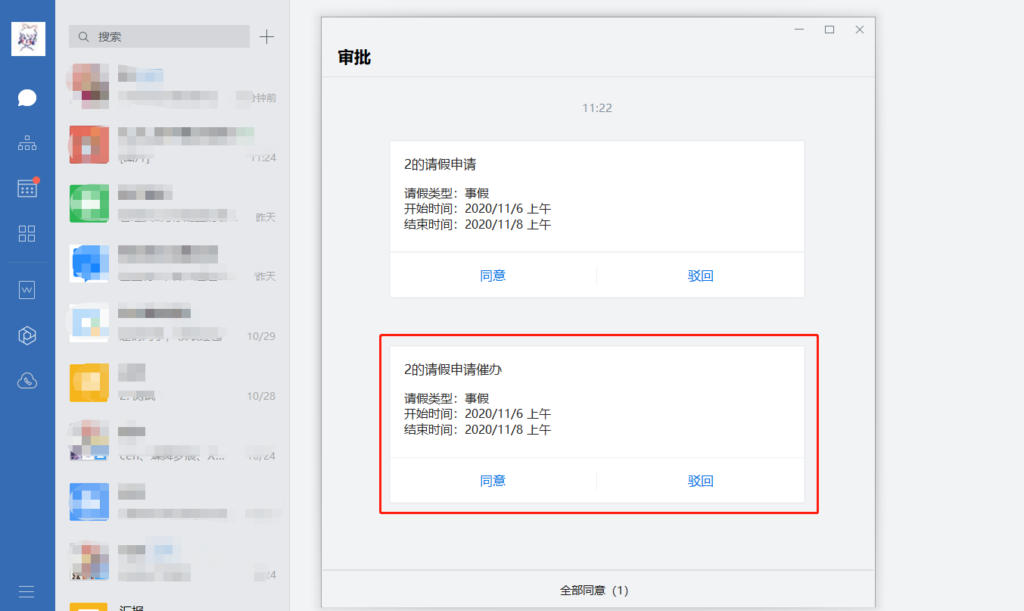Open the cloud drive icon in sidebar

point(27,379)
